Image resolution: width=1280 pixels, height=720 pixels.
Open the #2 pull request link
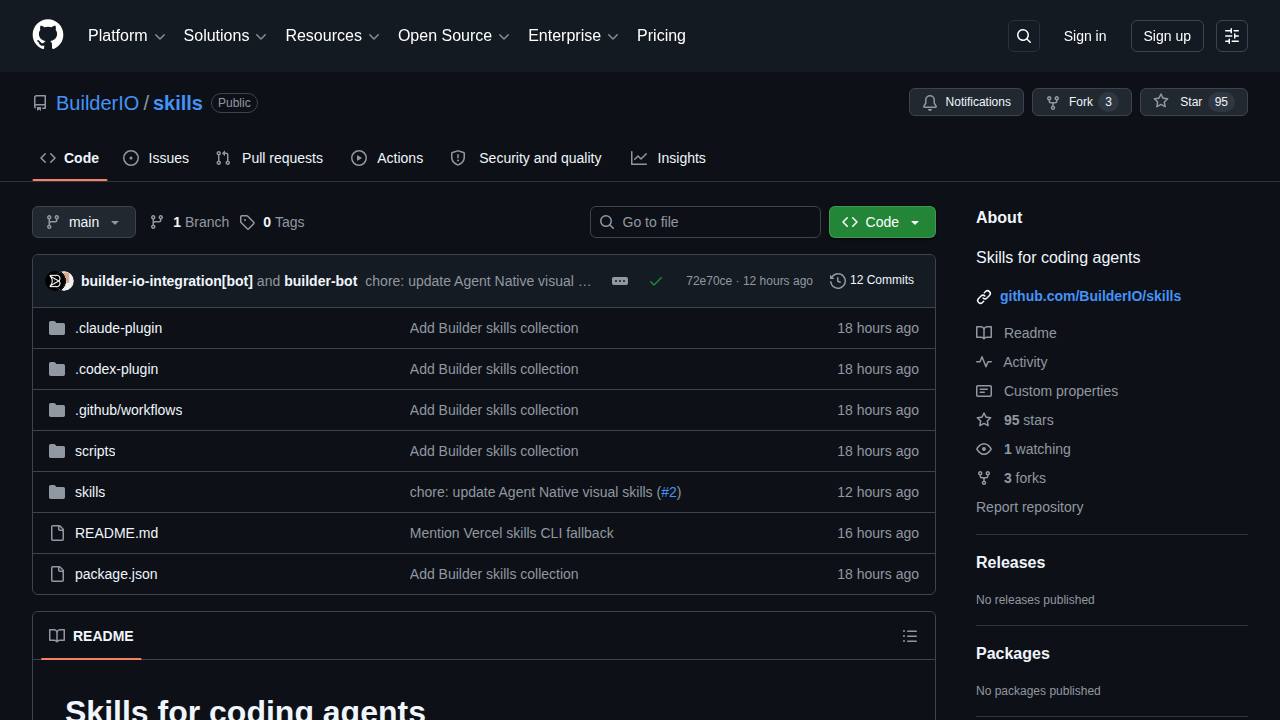click(669, 492)
